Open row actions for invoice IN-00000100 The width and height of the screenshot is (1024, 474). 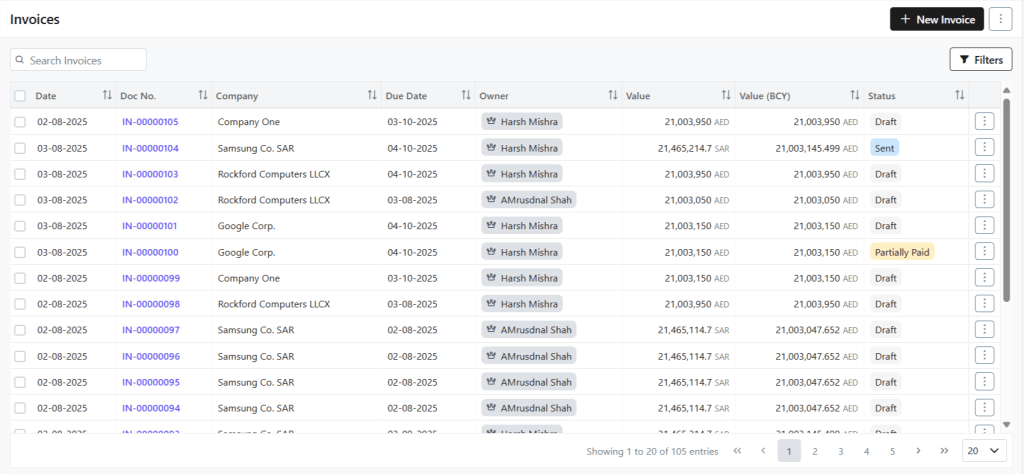click(984, 251)
